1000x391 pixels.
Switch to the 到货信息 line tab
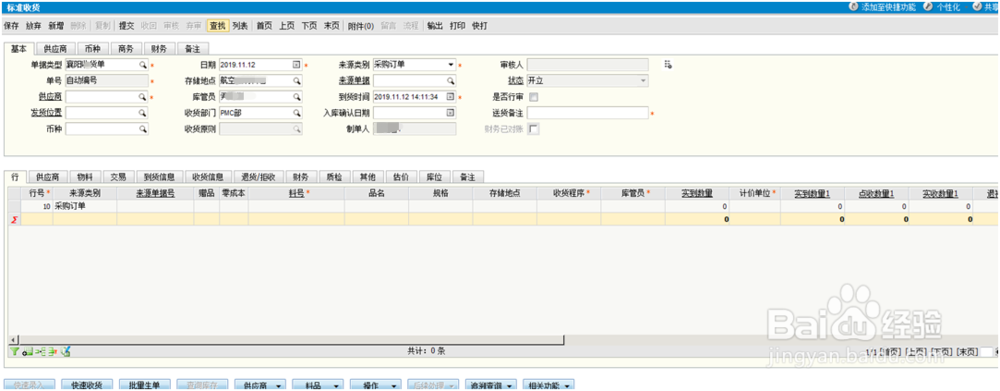[x=159, y=177]
